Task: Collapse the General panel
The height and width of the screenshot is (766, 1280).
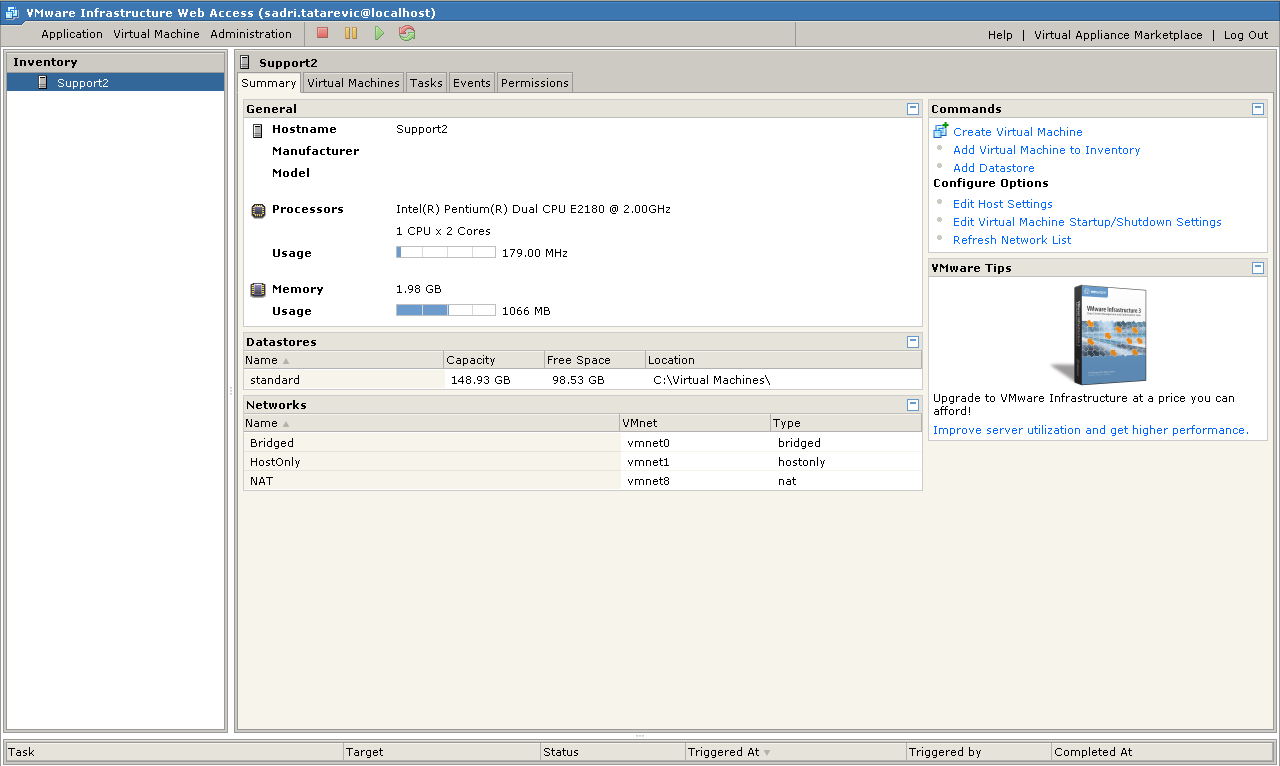Action: tap(913, 109)
